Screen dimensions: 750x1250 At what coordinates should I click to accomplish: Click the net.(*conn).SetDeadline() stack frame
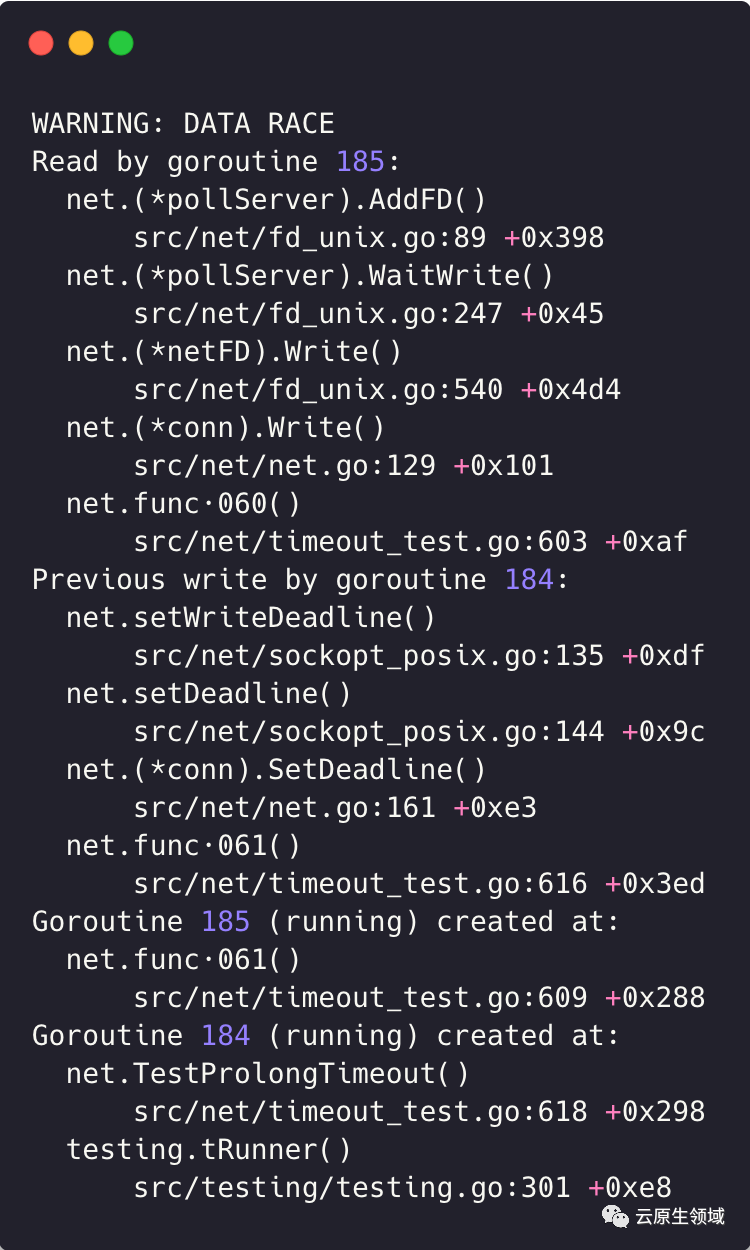point(276,770)
